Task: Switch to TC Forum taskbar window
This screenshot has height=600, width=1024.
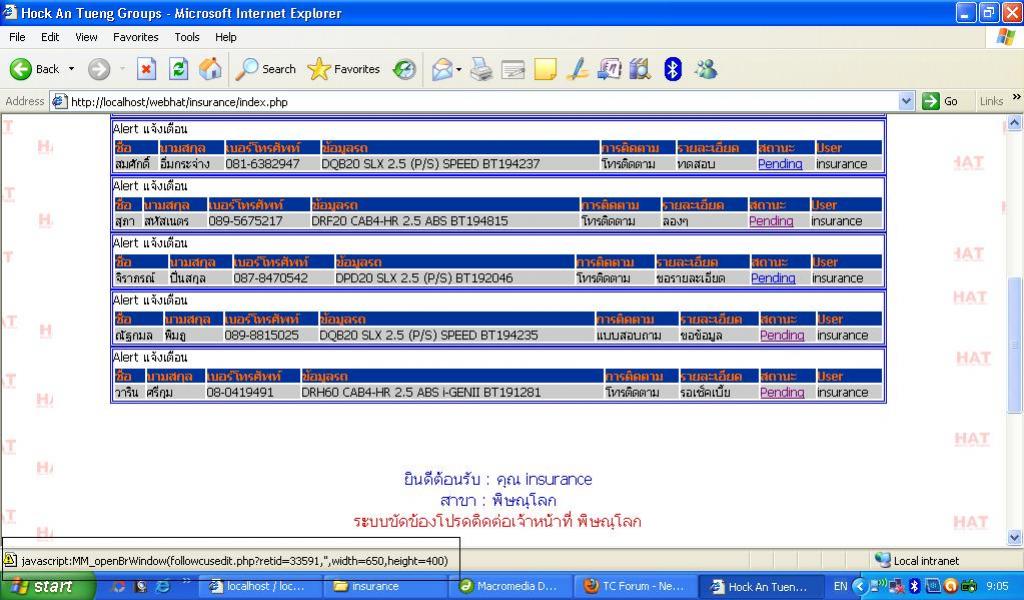Action: tap(636, 586)
